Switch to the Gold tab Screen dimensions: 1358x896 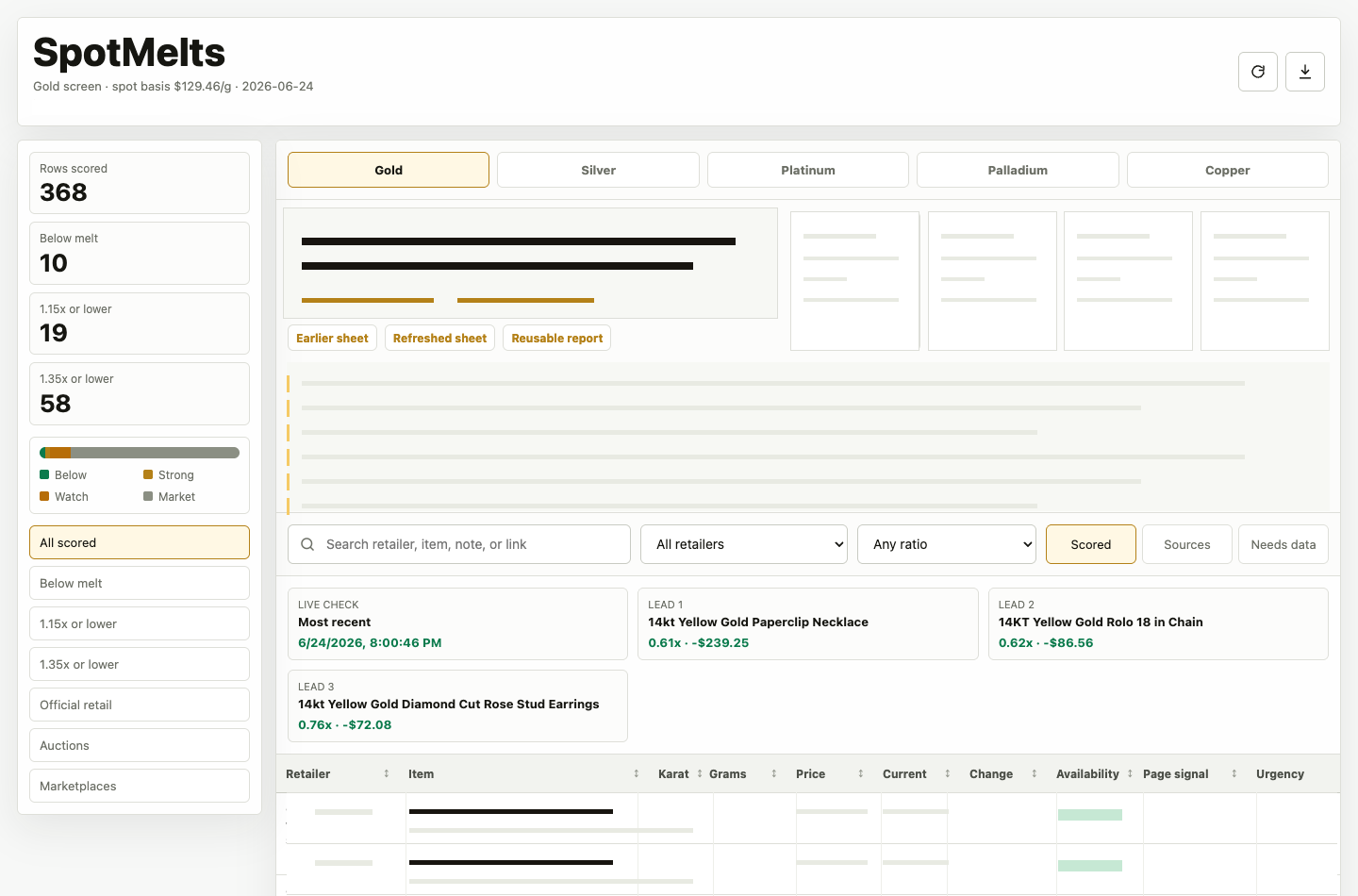(x=389, y=170)
